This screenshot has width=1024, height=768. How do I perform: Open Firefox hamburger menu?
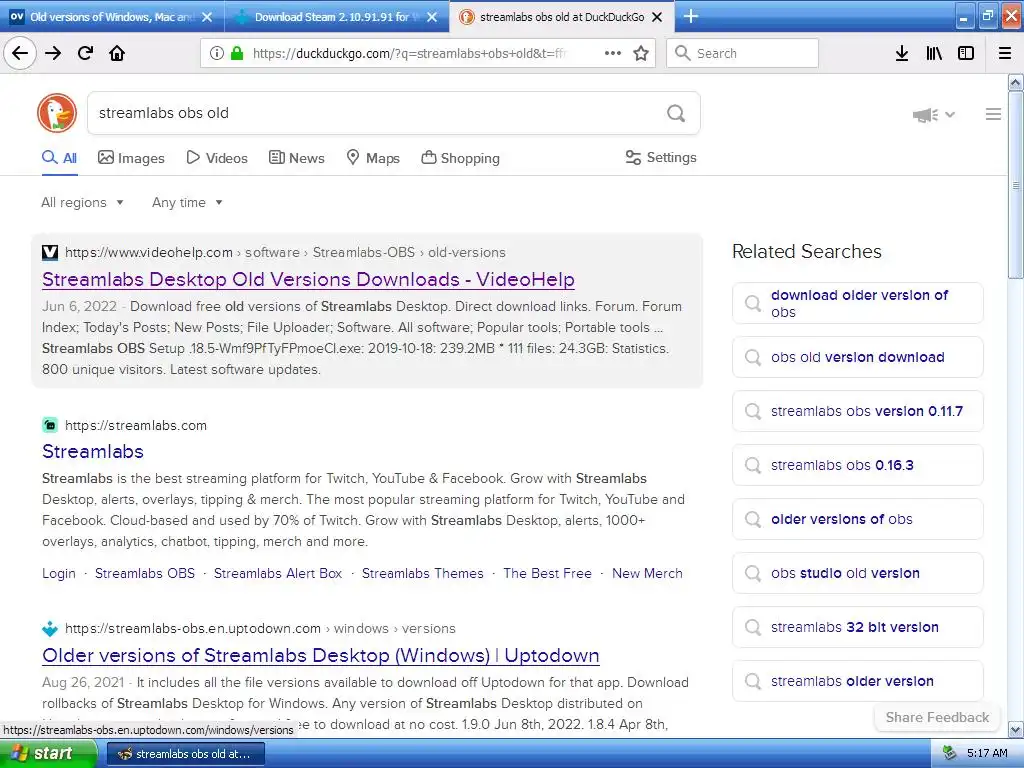coord(1004,53)
